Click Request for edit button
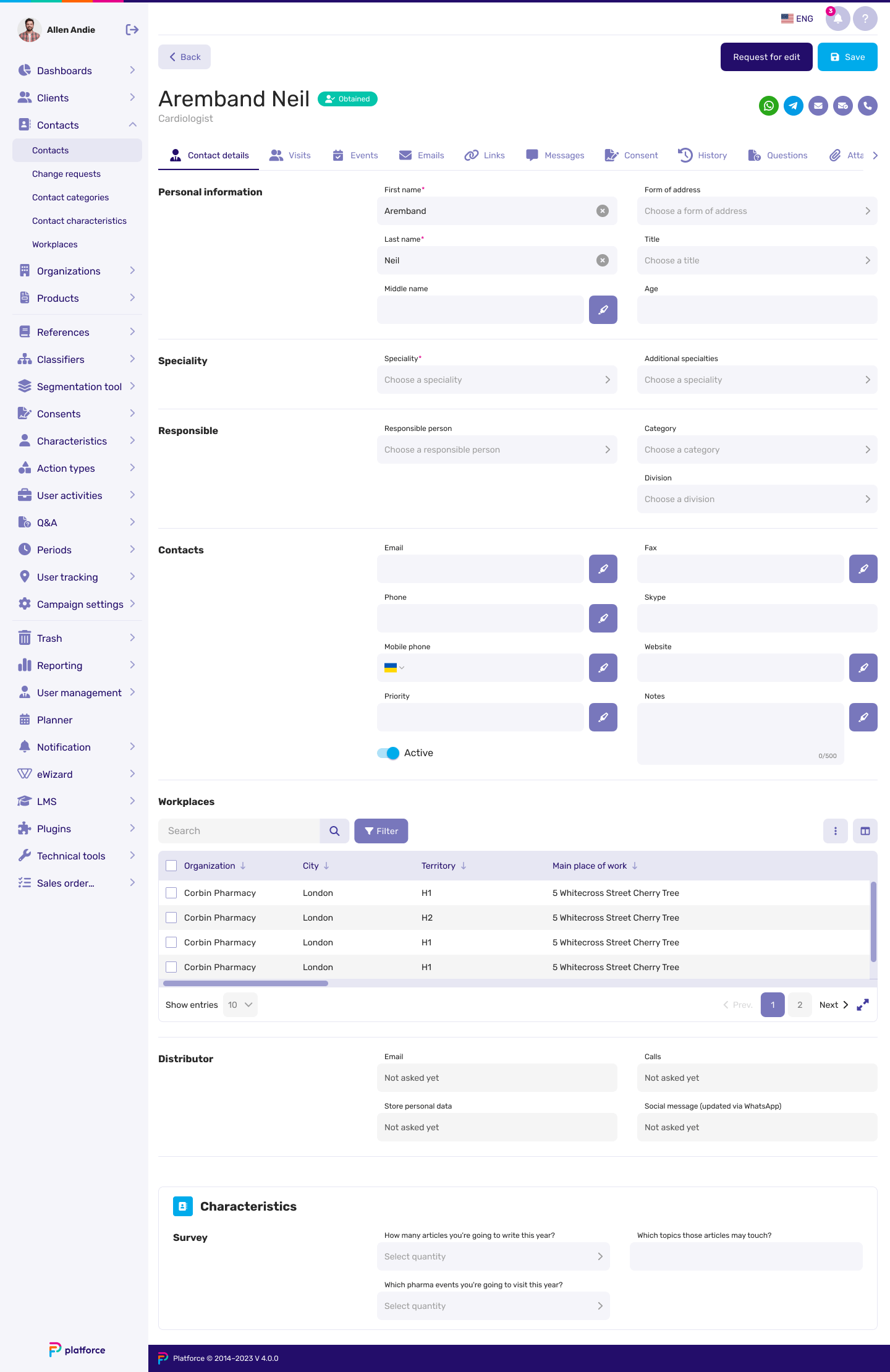 coord(766,57)
